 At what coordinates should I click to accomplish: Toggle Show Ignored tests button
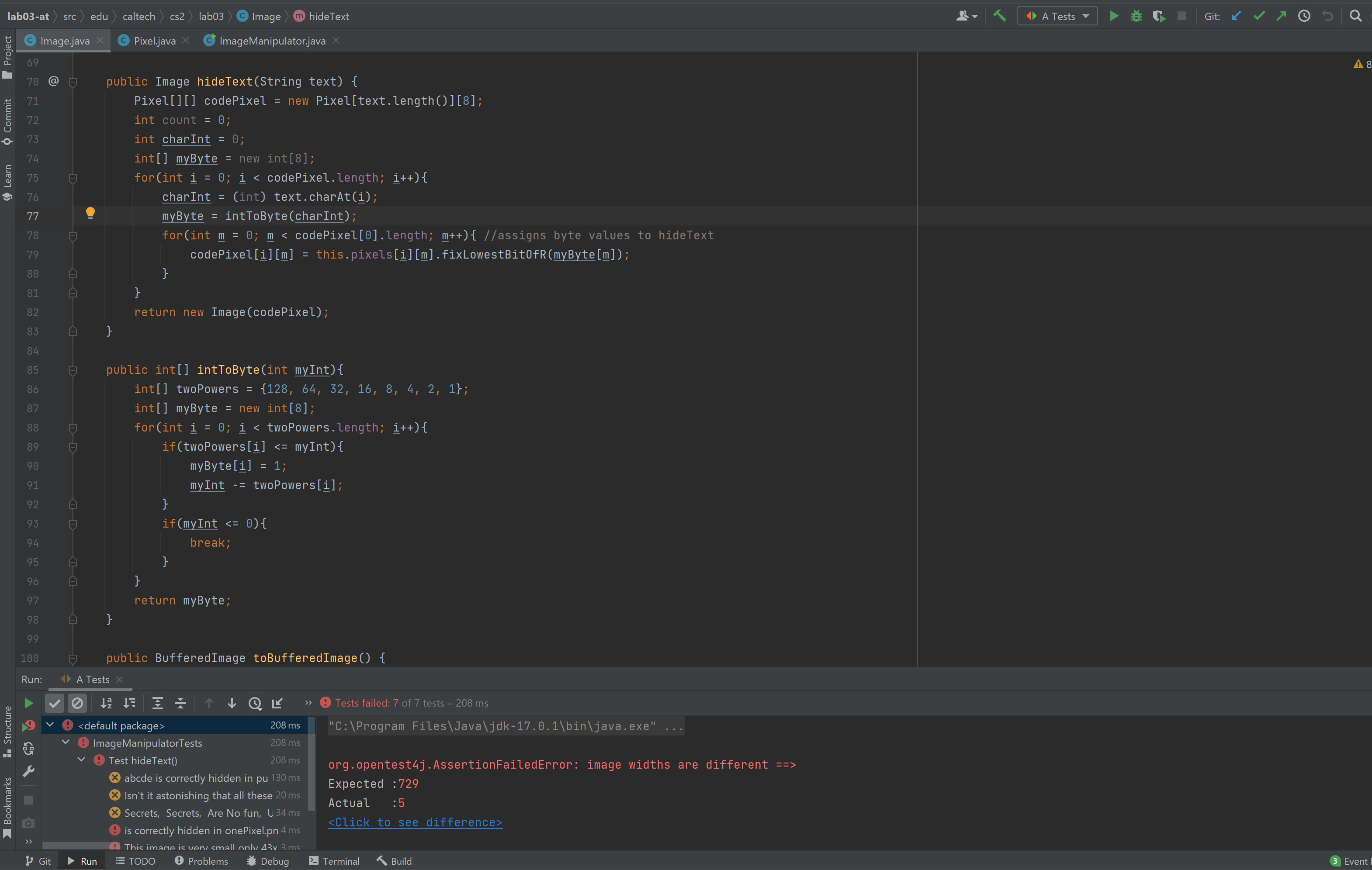[77, 703]
